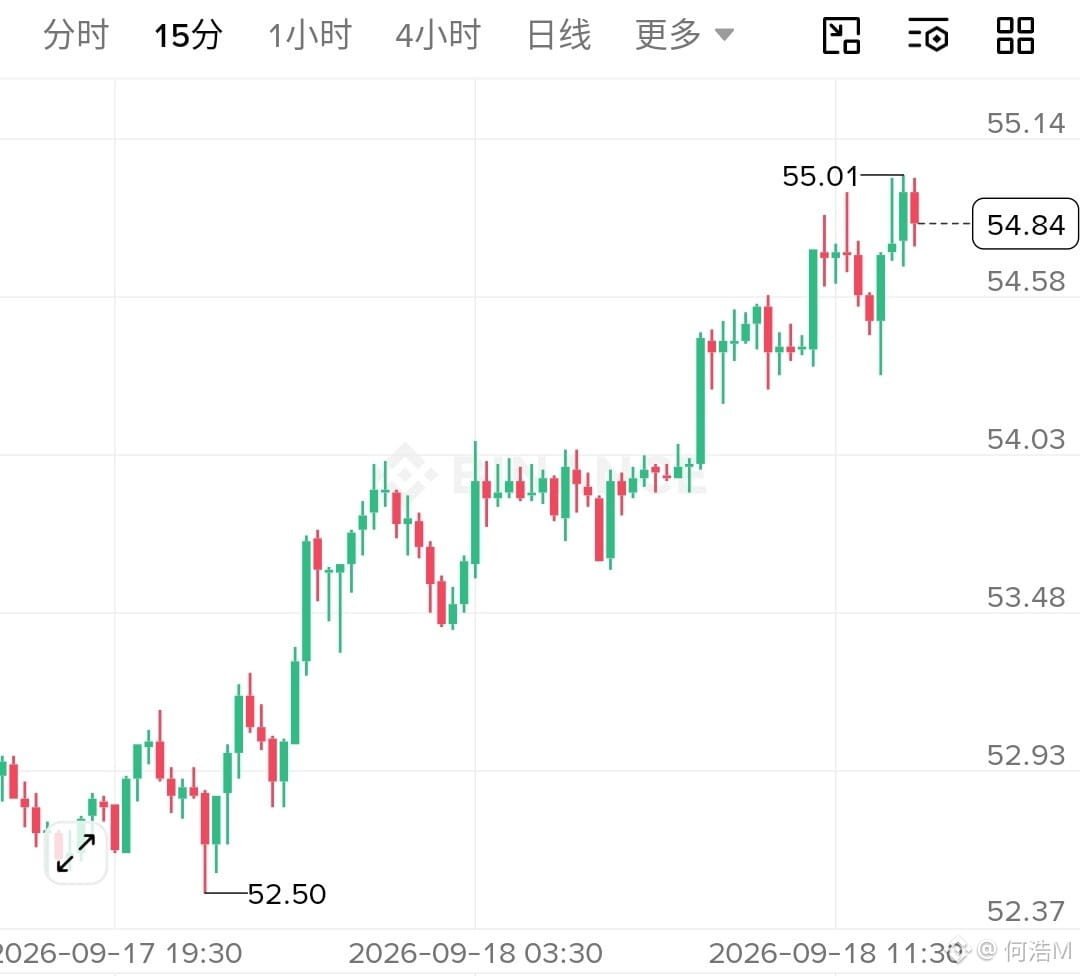Click the current price label 54.84
The height and width of the screenshot is (976, 1080).
click(1025, 224)
